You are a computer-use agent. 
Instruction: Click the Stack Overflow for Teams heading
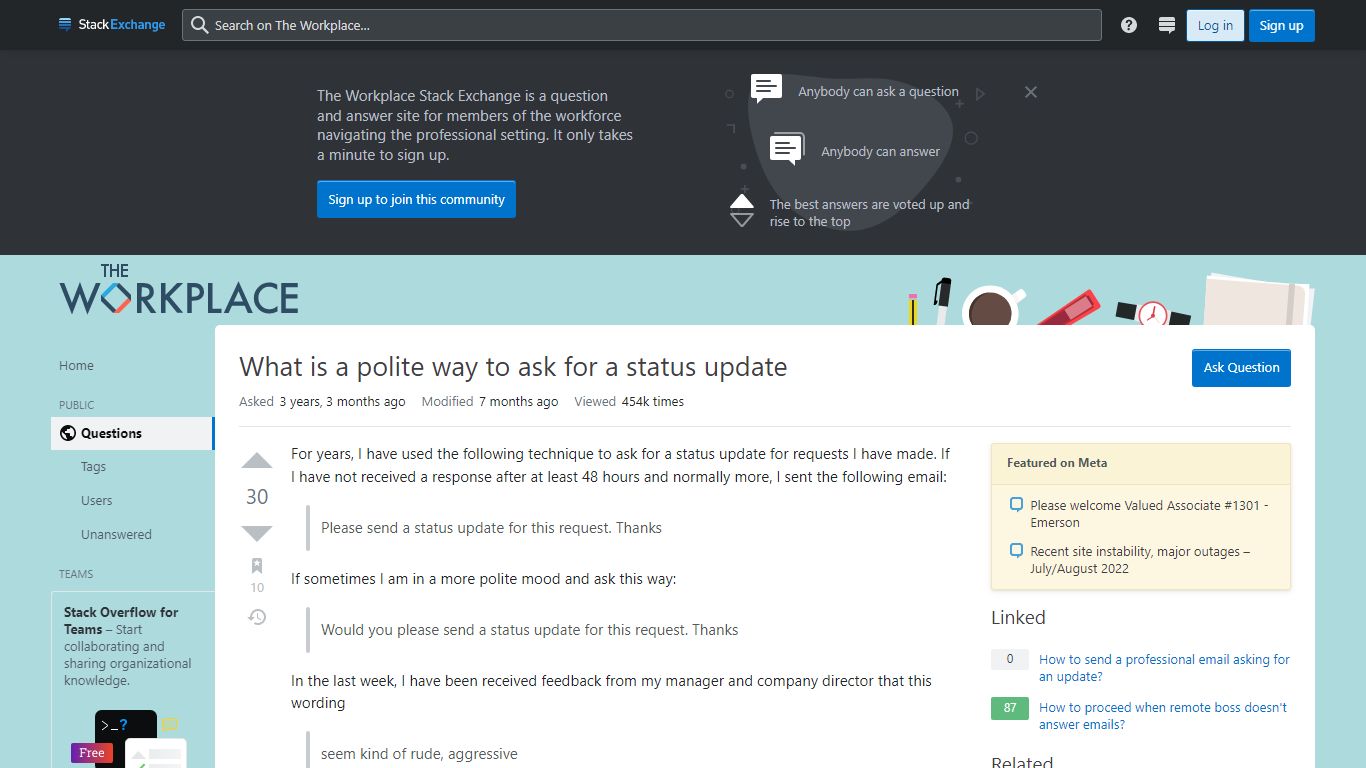pyautogui.click(x=121, y=620)
